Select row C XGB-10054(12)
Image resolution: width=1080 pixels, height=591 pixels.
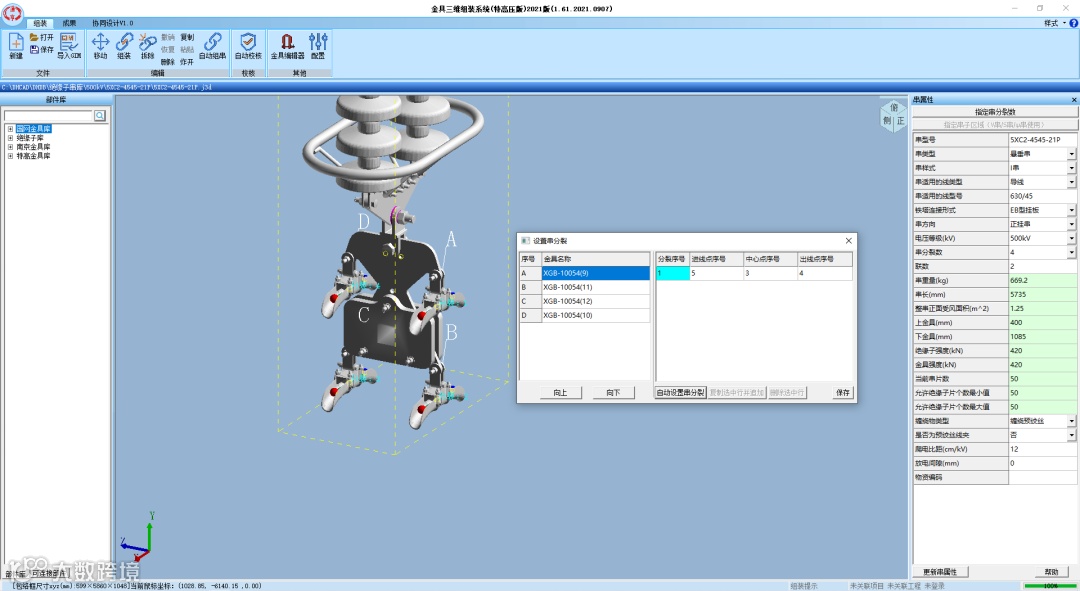(x=584, y=301)
